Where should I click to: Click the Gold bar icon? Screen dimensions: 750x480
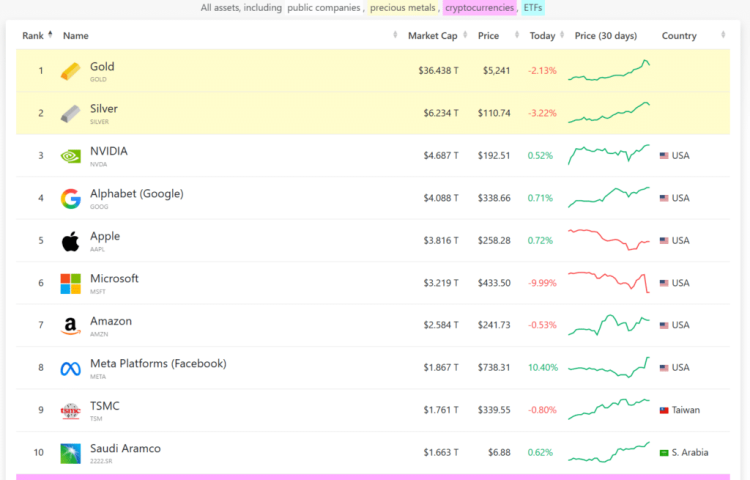point(70,71)
